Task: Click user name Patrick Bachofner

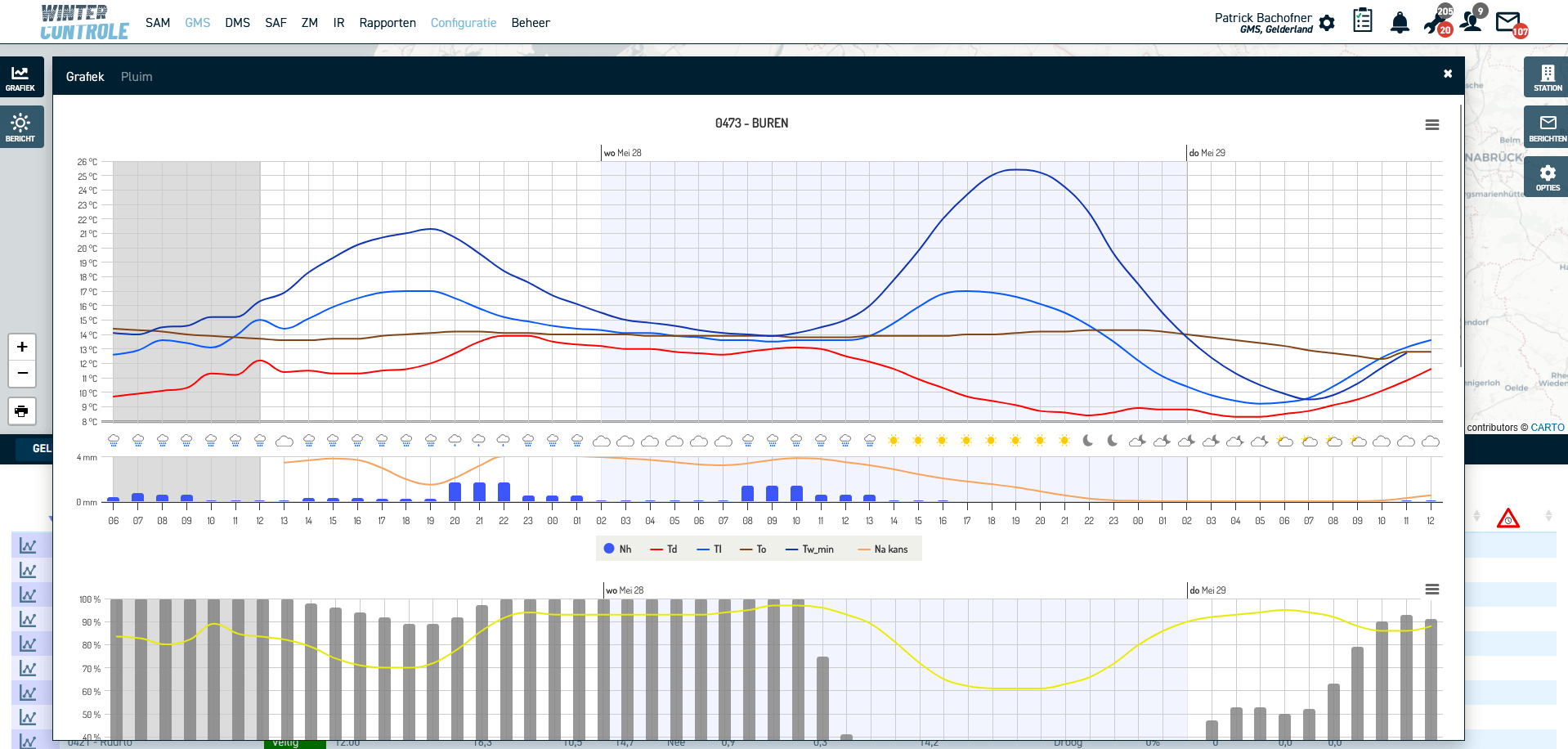Action: tap(1263, 18)
